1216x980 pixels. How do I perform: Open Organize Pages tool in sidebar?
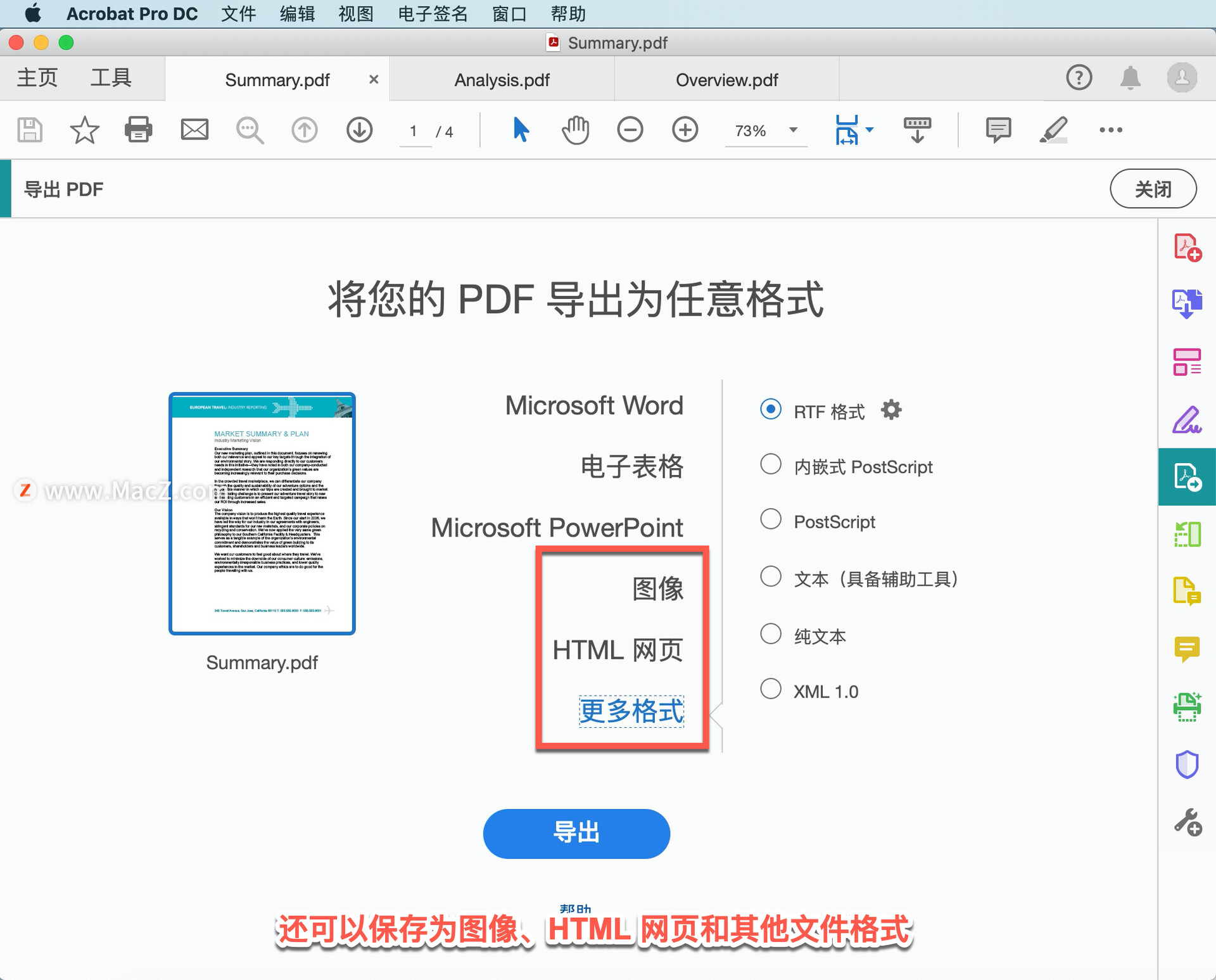[x=1187, y=362]
